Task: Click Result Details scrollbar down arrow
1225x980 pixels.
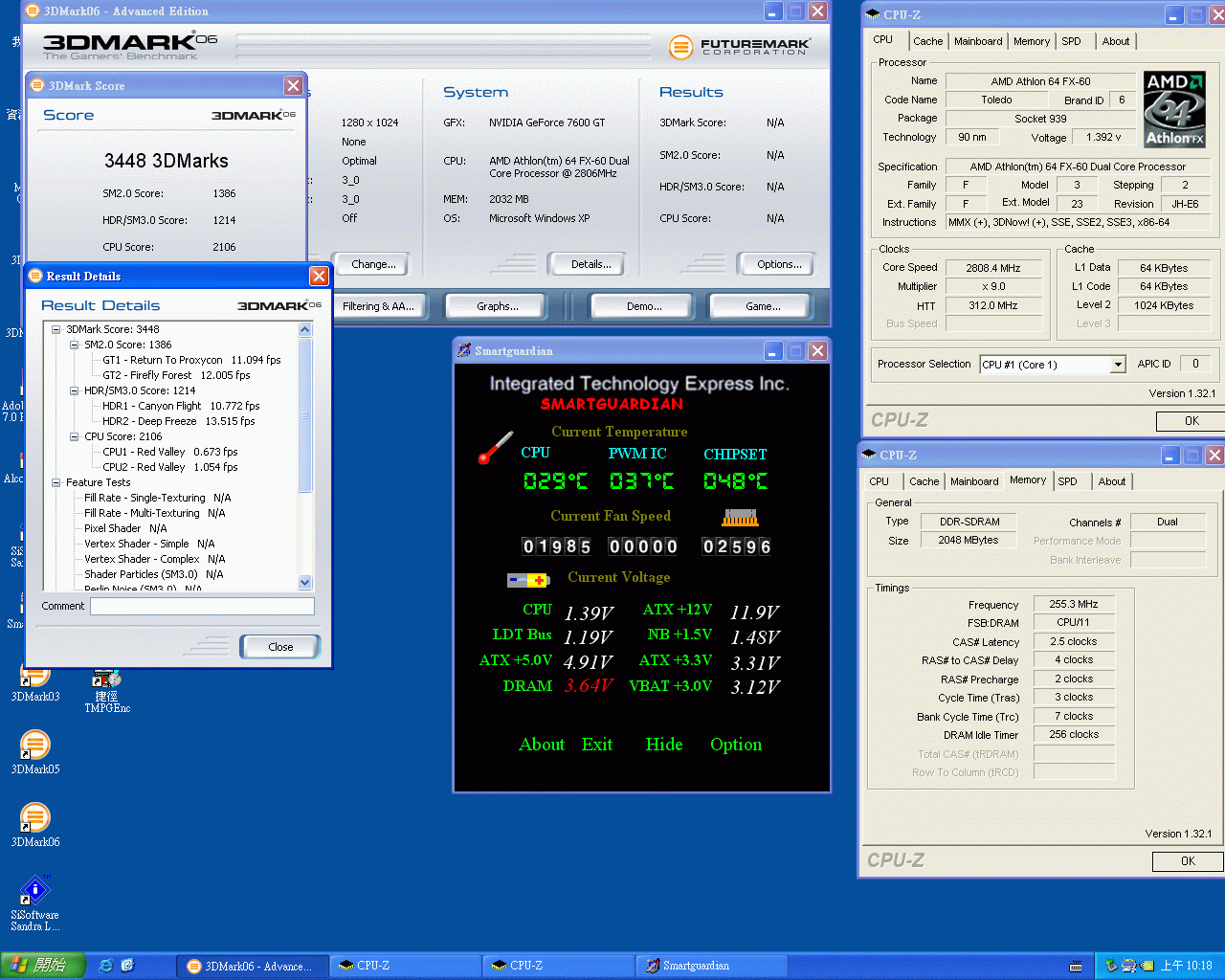Action: pos(305,582)
